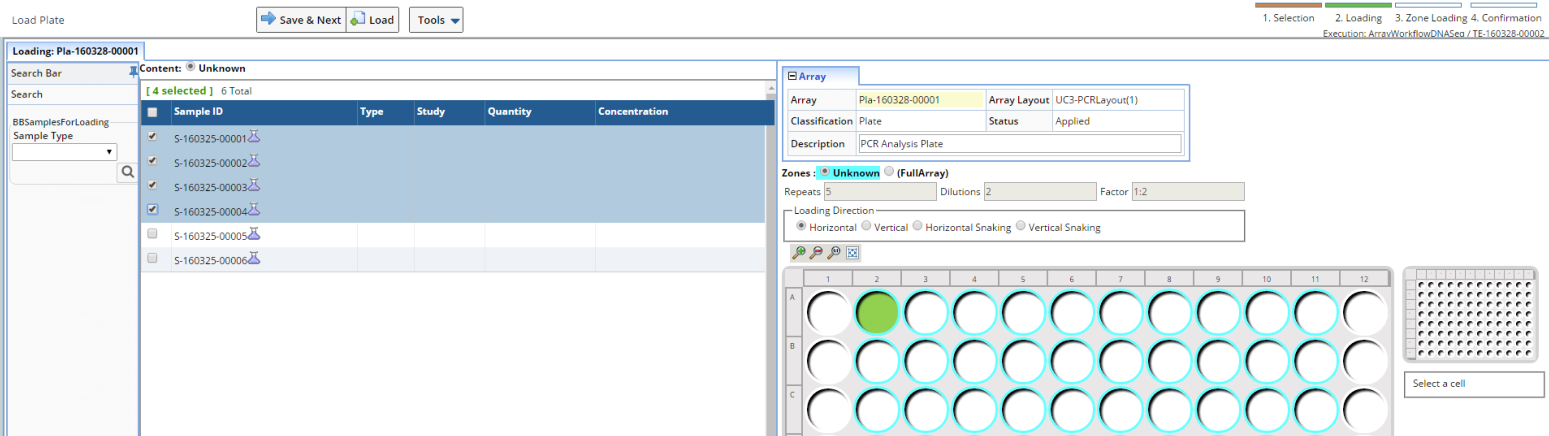Select Vertical Snaking loading direction

(x=1021, y=227)
